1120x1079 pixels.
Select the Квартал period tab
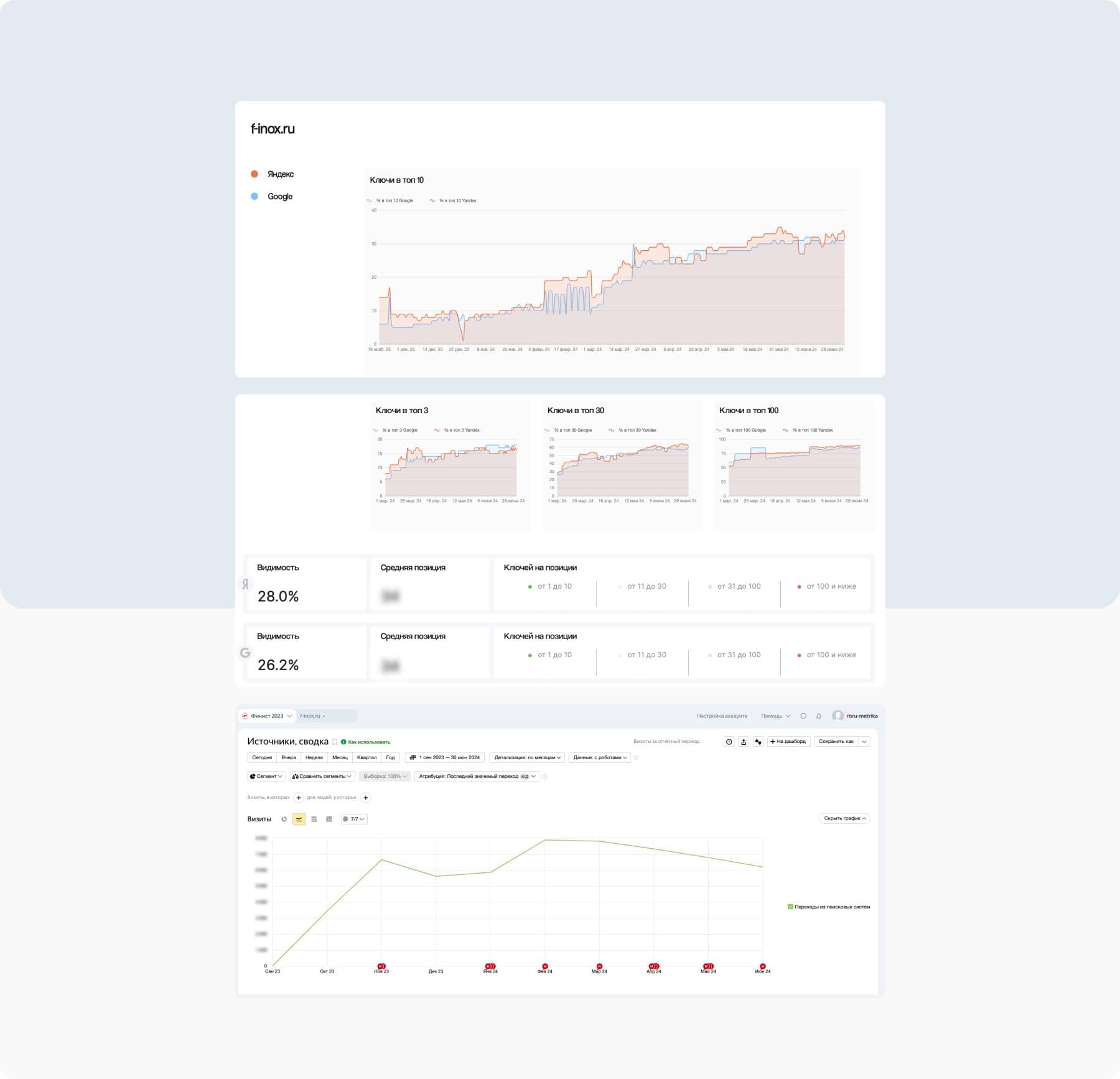366,758
